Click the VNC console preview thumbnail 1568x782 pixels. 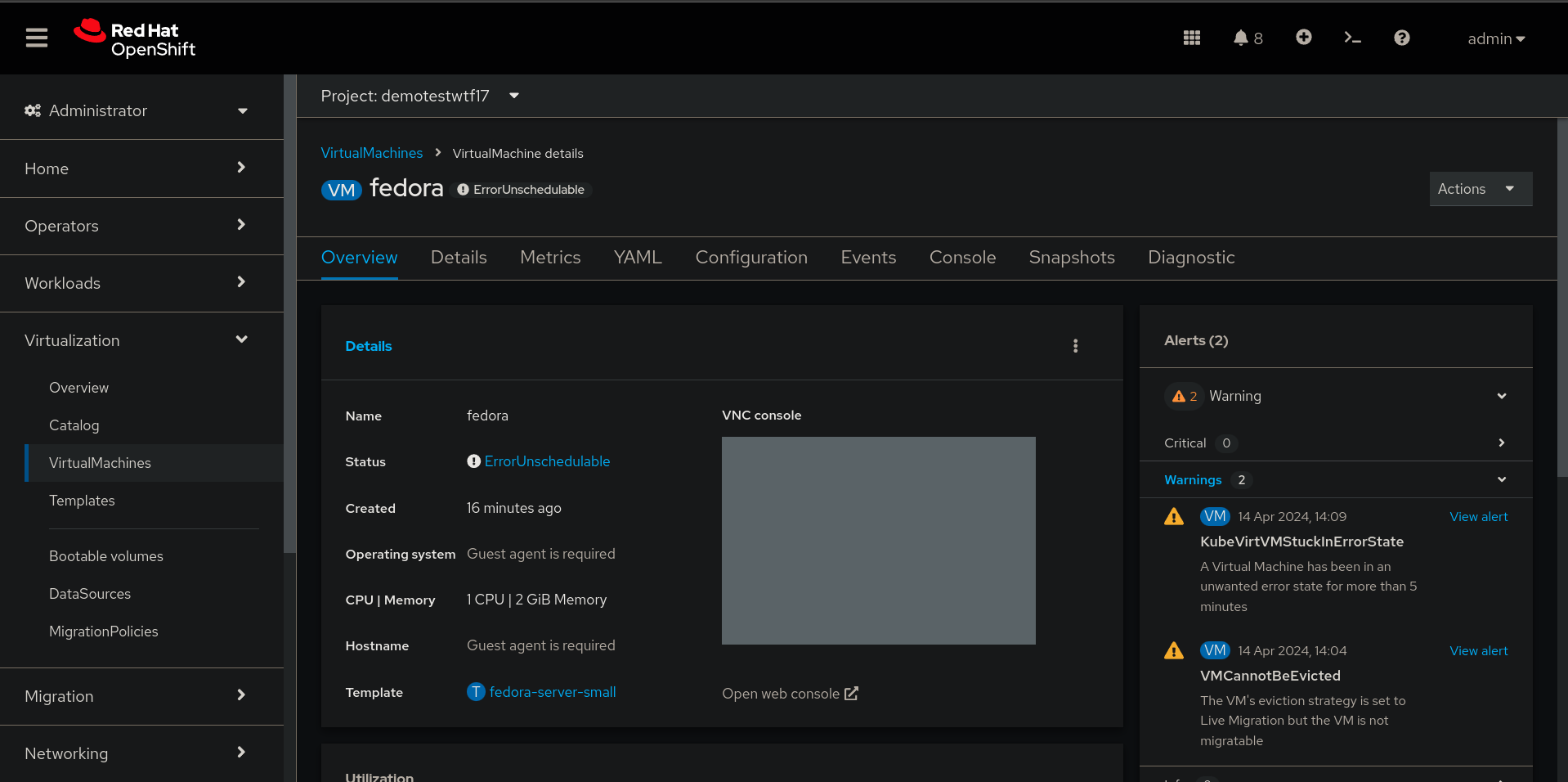(878, 541)
